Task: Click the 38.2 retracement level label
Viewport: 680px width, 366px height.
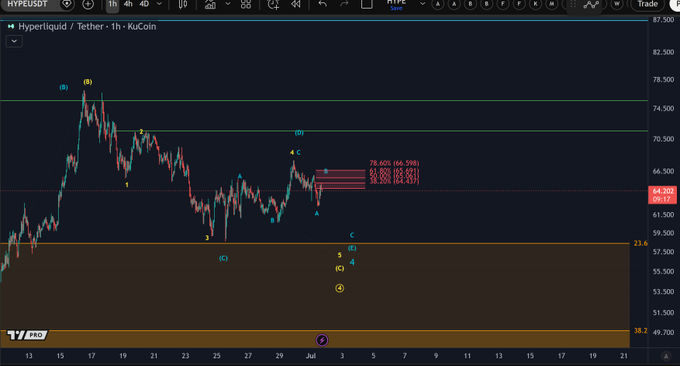Action: [640, 330]
